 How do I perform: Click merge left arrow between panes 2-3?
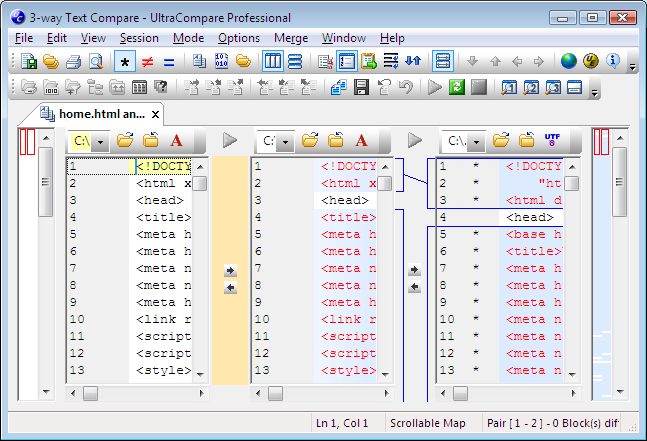click(414, 287)
